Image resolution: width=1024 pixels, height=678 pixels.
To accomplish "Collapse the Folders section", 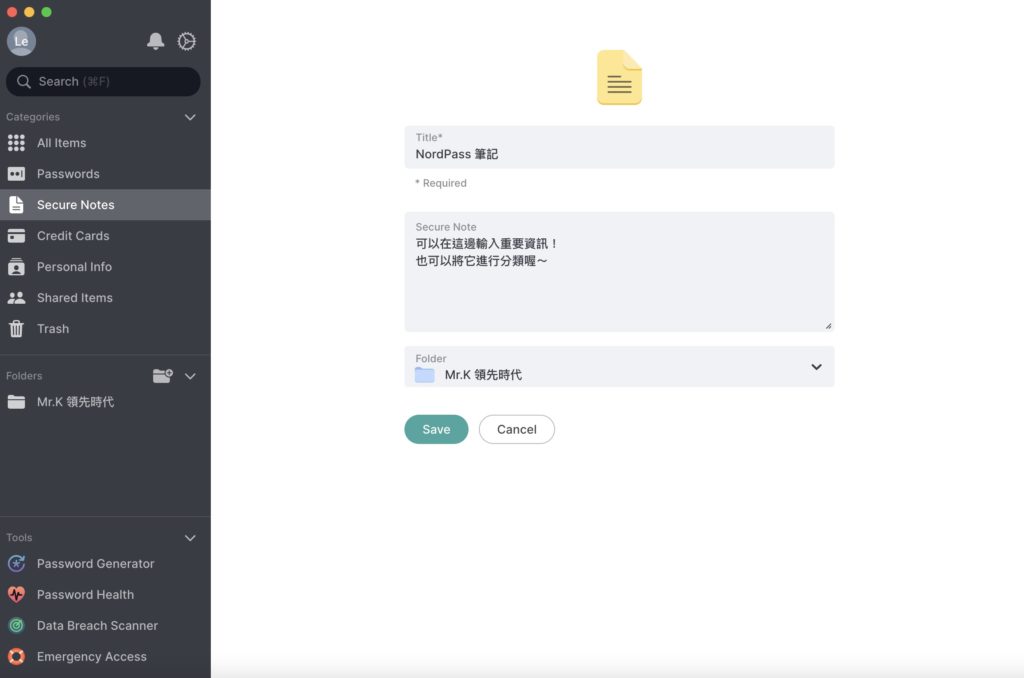I will 190,376.
